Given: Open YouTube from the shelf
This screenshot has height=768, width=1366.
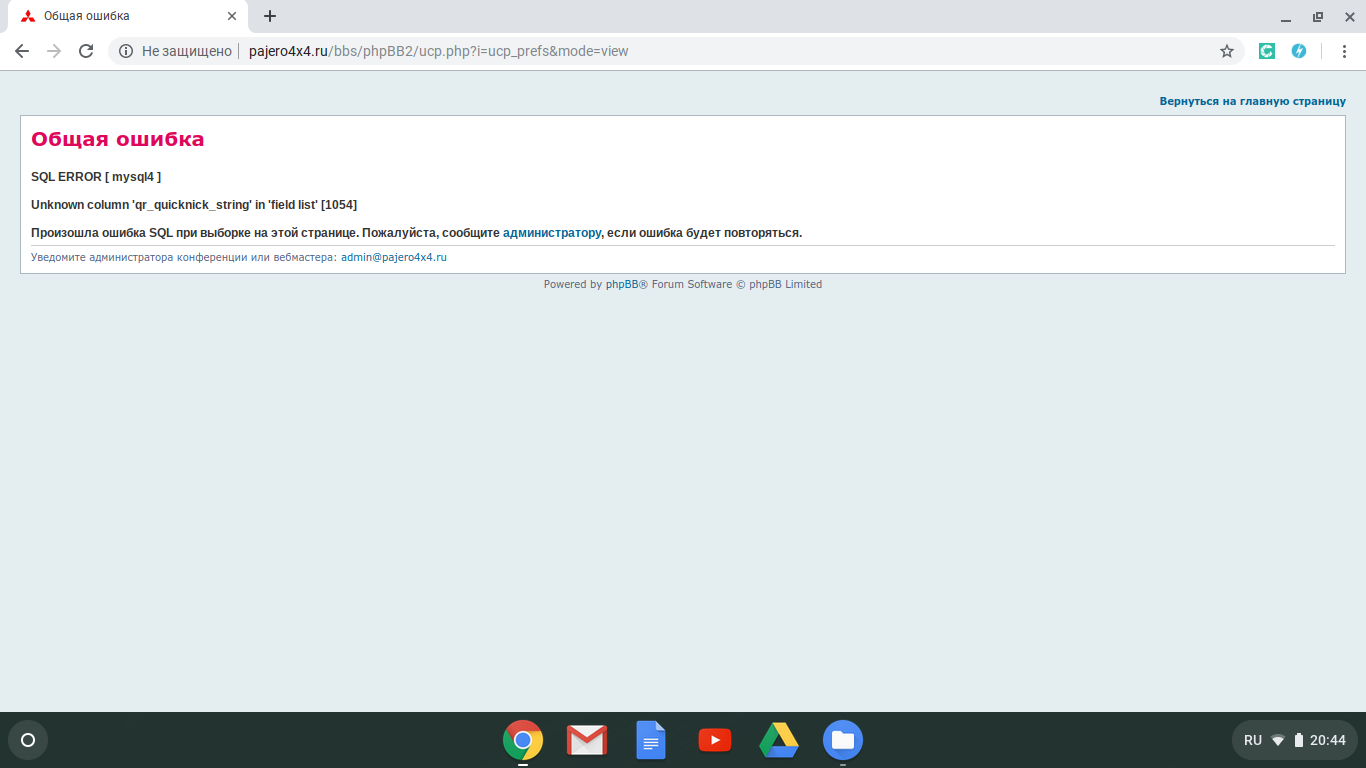Looking at the screenshot, I should pyautogui.click(x=715, y=740).
